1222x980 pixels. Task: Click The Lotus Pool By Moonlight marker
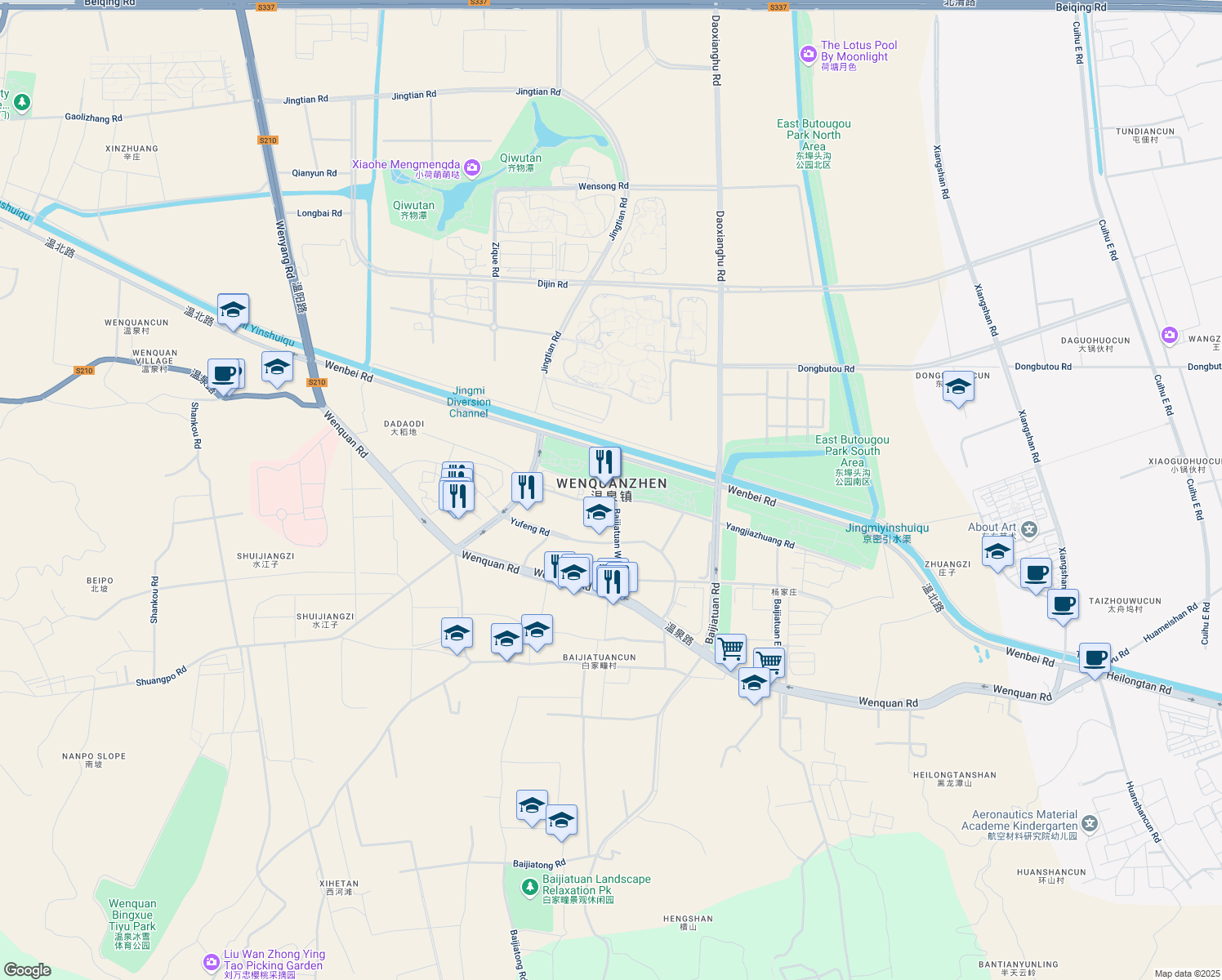[x=808, y=54]
